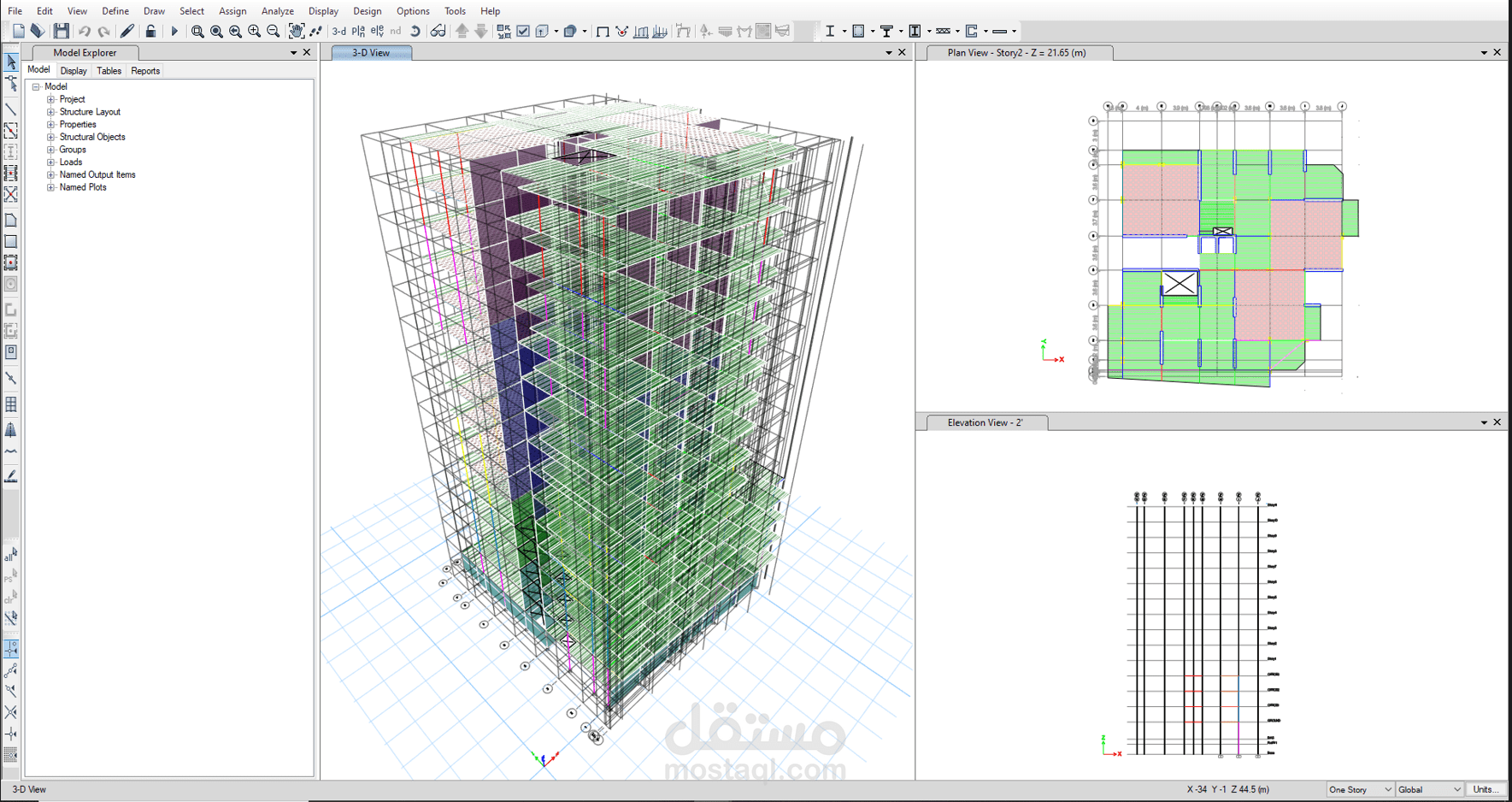The image size is (1512, 802).
Task: Set Plan view button in toolbar
Action: click(x=358, y=32)
